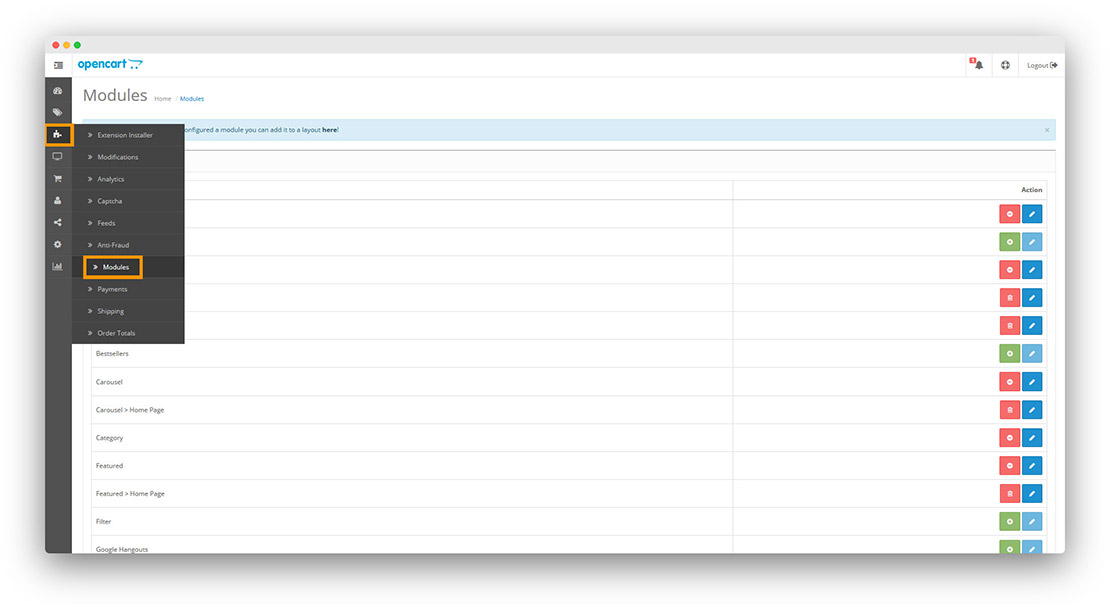
Task: Select the Reports chart icon in sidebar
Action: pos(57,266)
